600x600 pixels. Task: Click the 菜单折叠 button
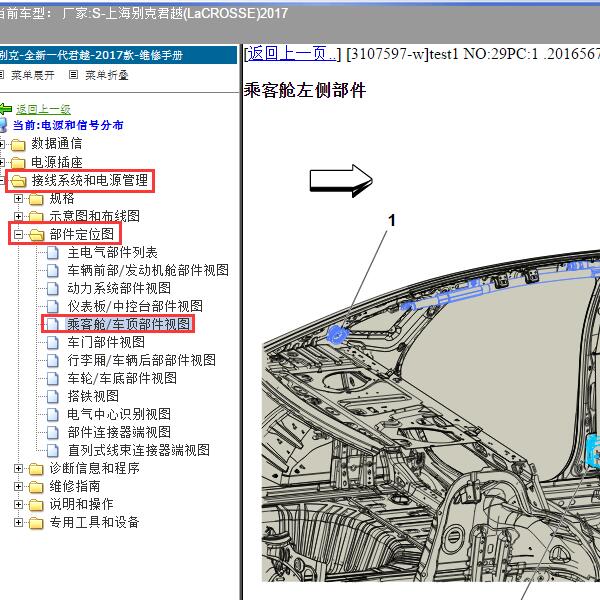106,75
